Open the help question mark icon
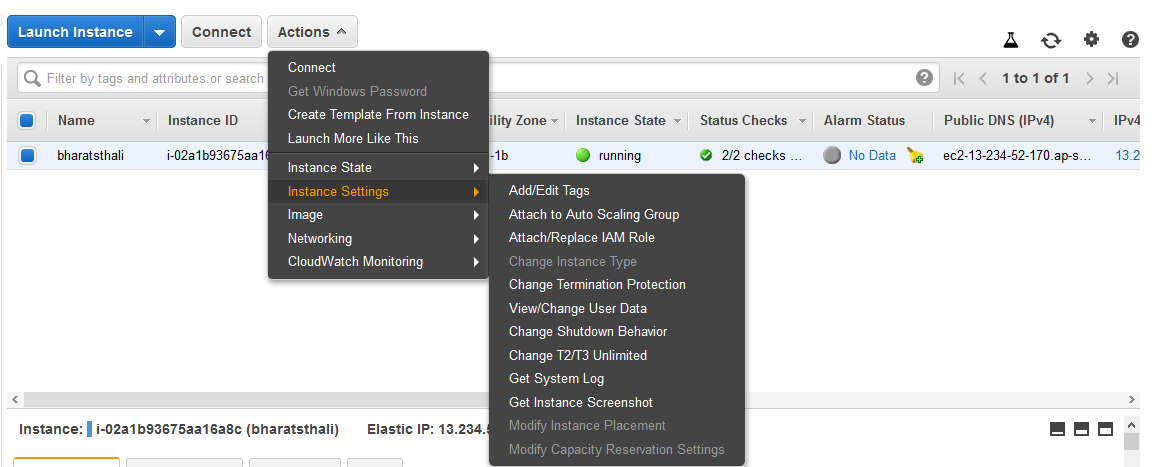 point(1131,40)
